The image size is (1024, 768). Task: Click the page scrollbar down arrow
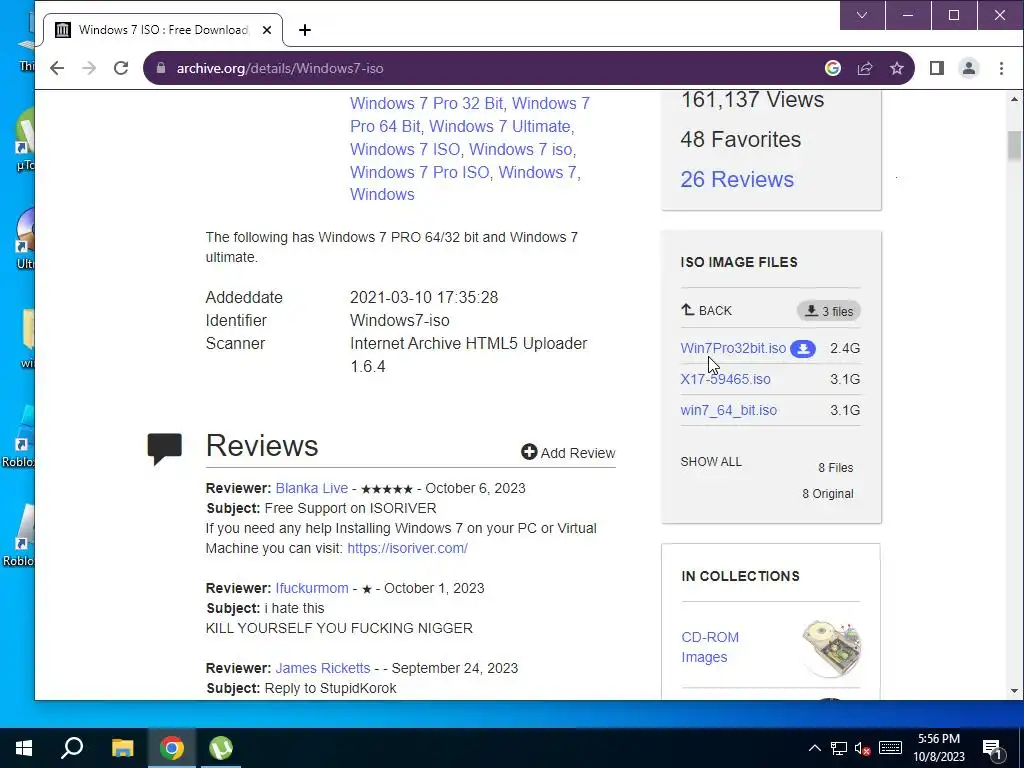click(x=1014, y=691)
